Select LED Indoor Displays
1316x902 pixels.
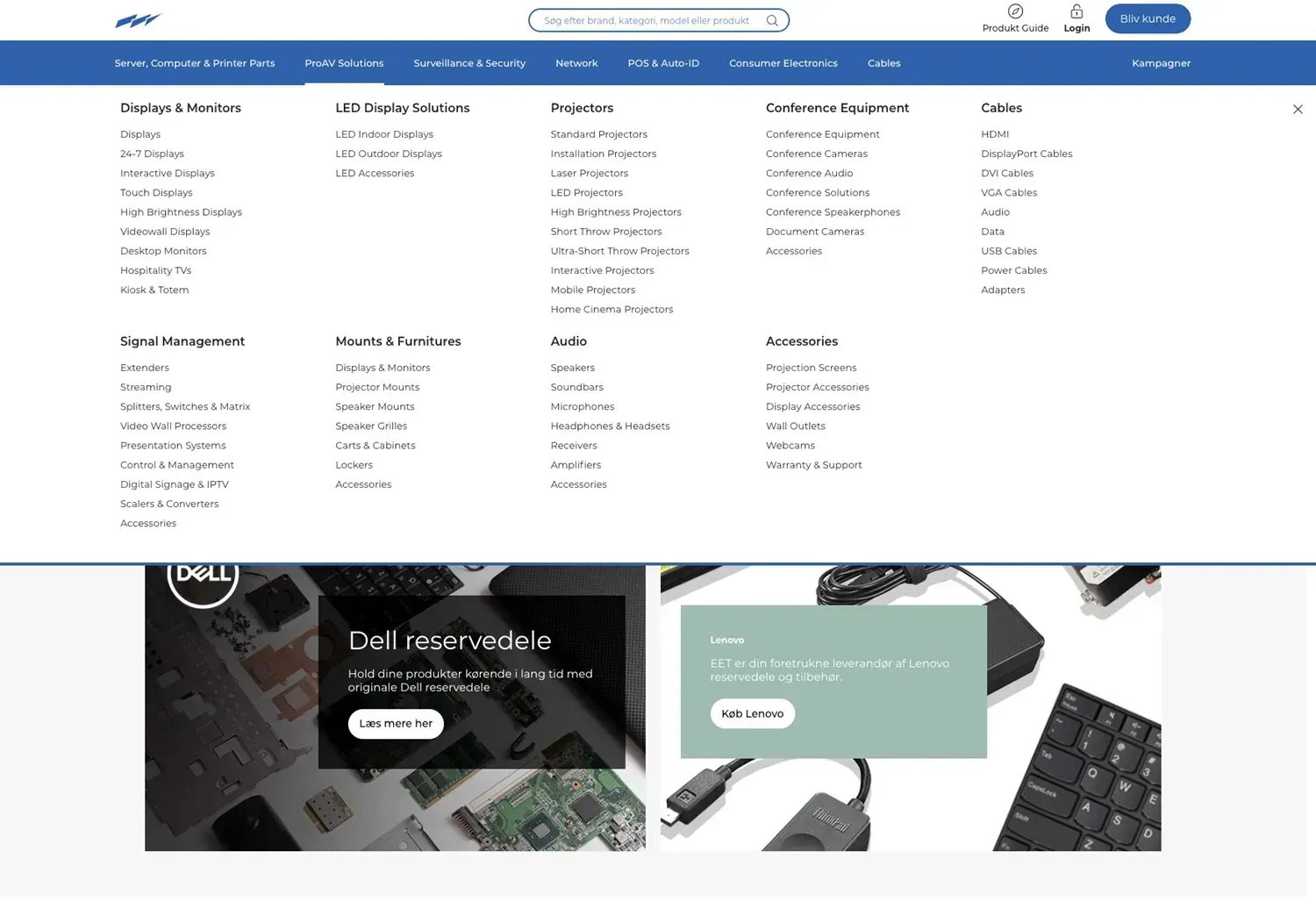(384, 134)
